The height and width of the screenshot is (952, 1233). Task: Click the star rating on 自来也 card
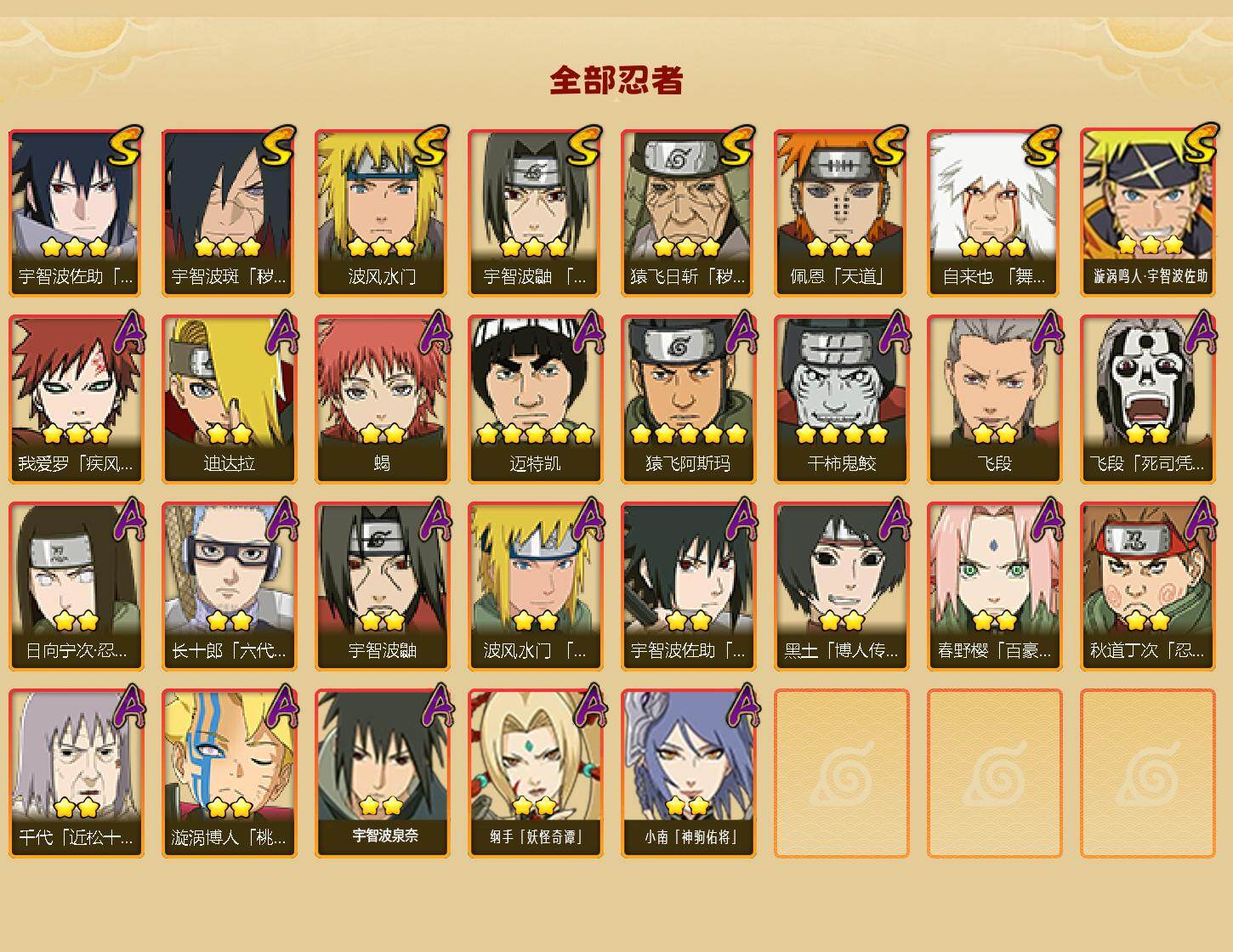pos(993,247)
